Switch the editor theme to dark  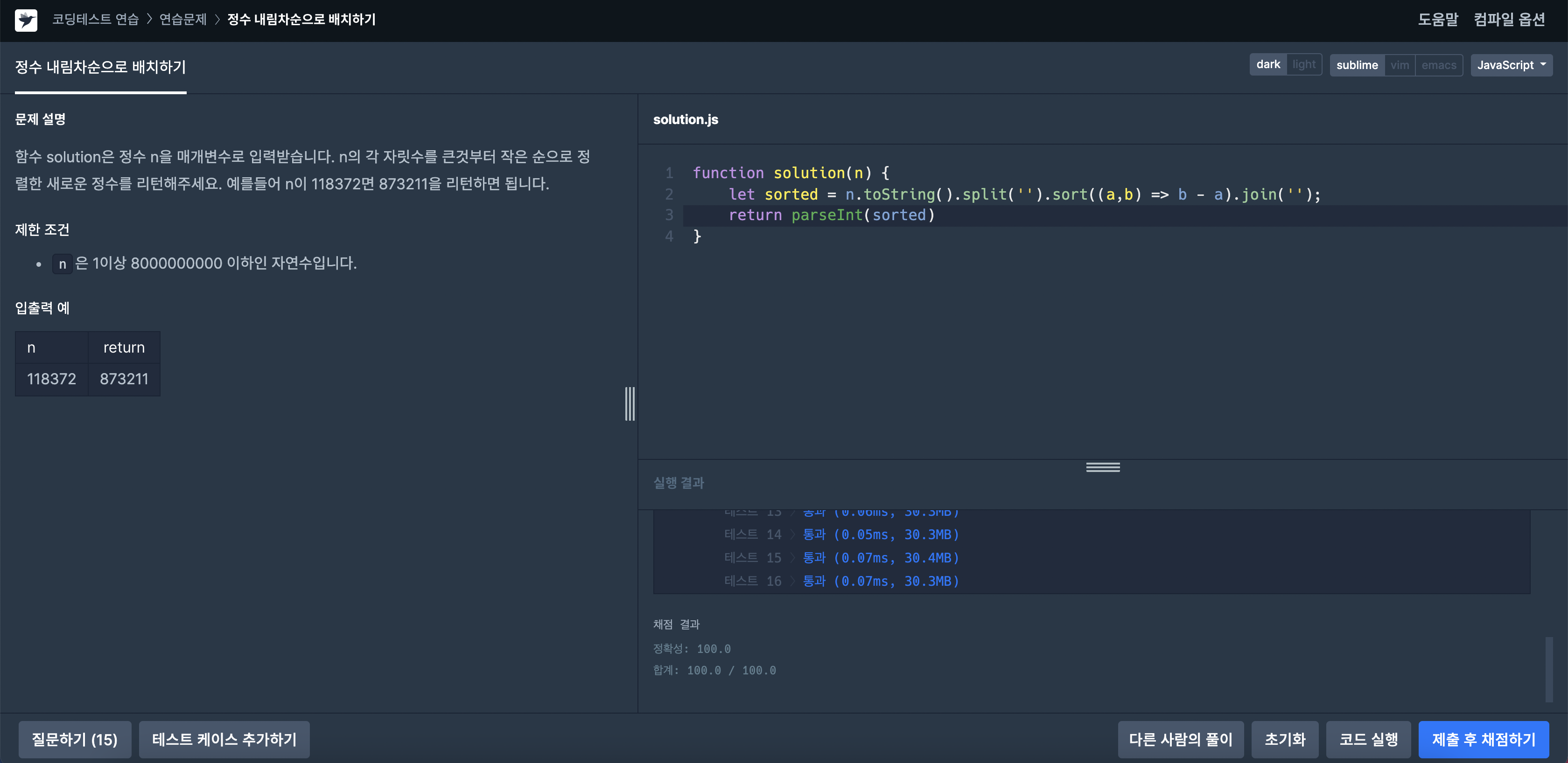[x=1268, y=64]
